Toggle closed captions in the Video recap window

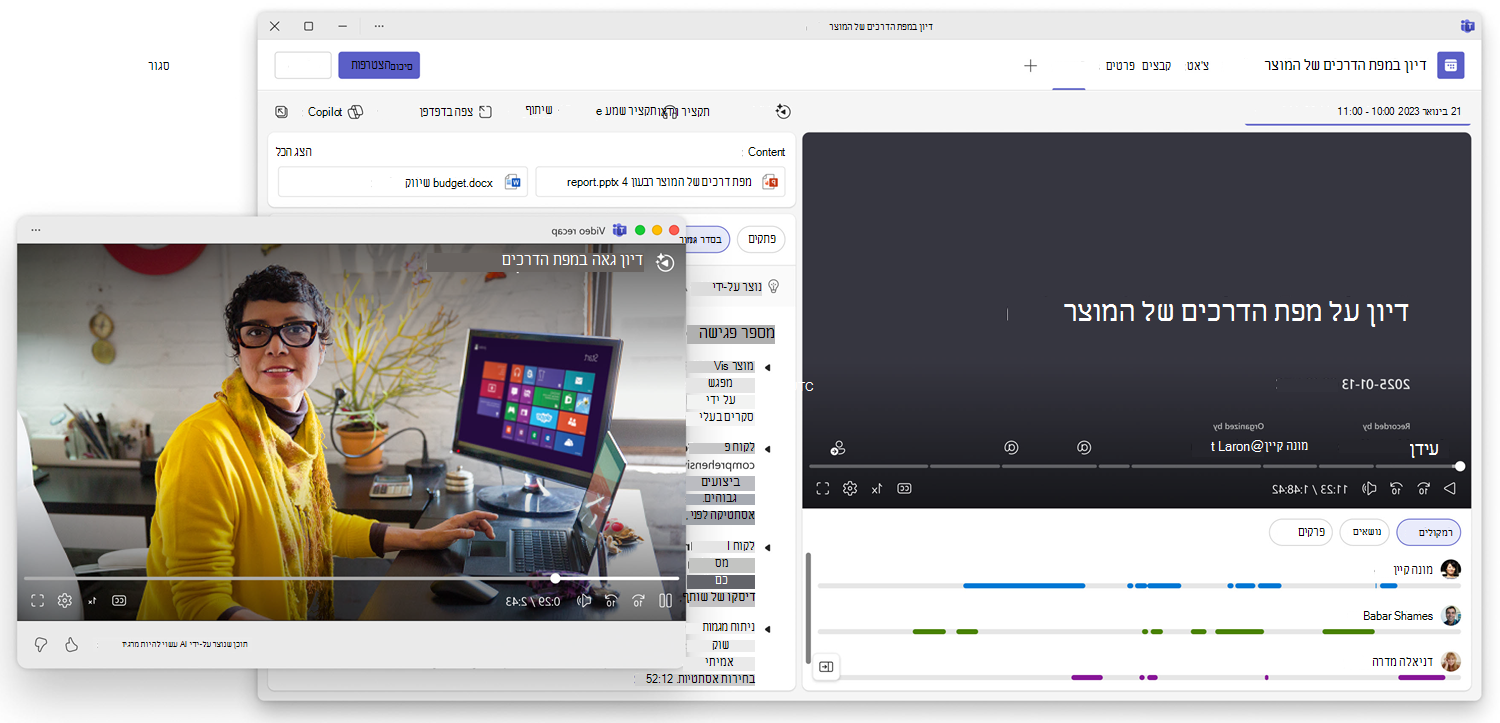[119, 601]
